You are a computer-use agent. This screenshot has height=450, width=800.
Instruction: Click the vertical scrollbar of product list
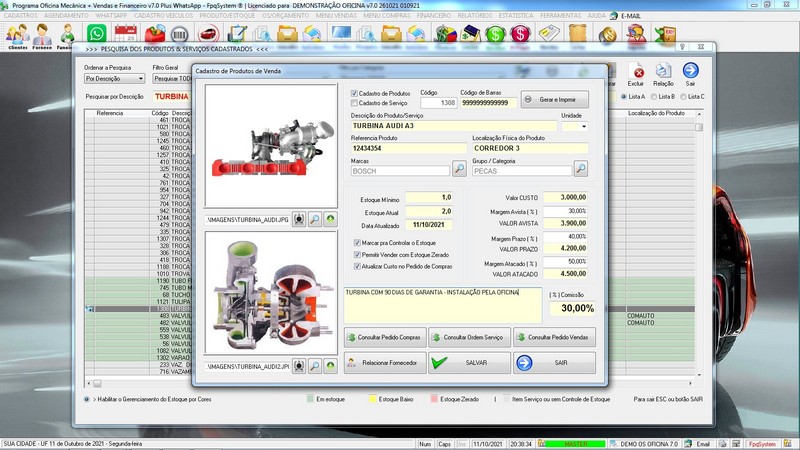[699, 242]
